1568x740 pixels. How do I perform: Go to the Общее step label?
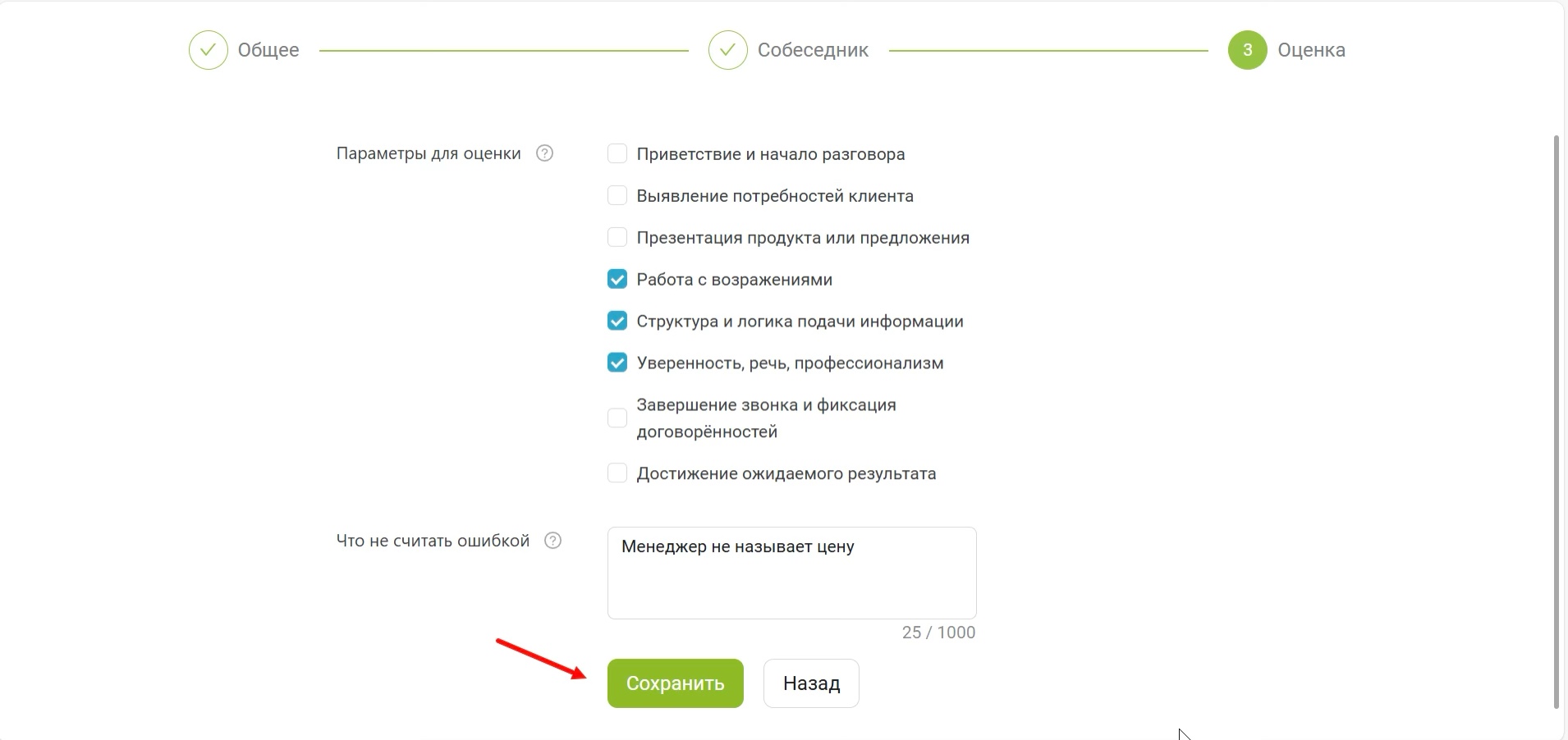[x=268, y=50]
